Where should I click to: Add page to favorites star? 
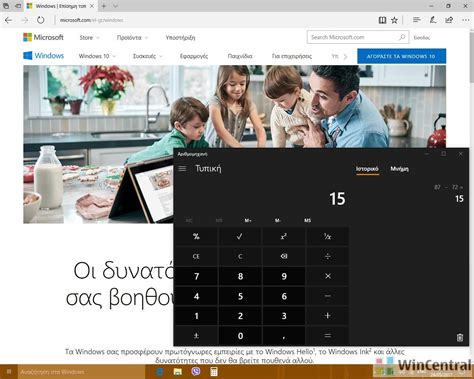tap(394, 20)
